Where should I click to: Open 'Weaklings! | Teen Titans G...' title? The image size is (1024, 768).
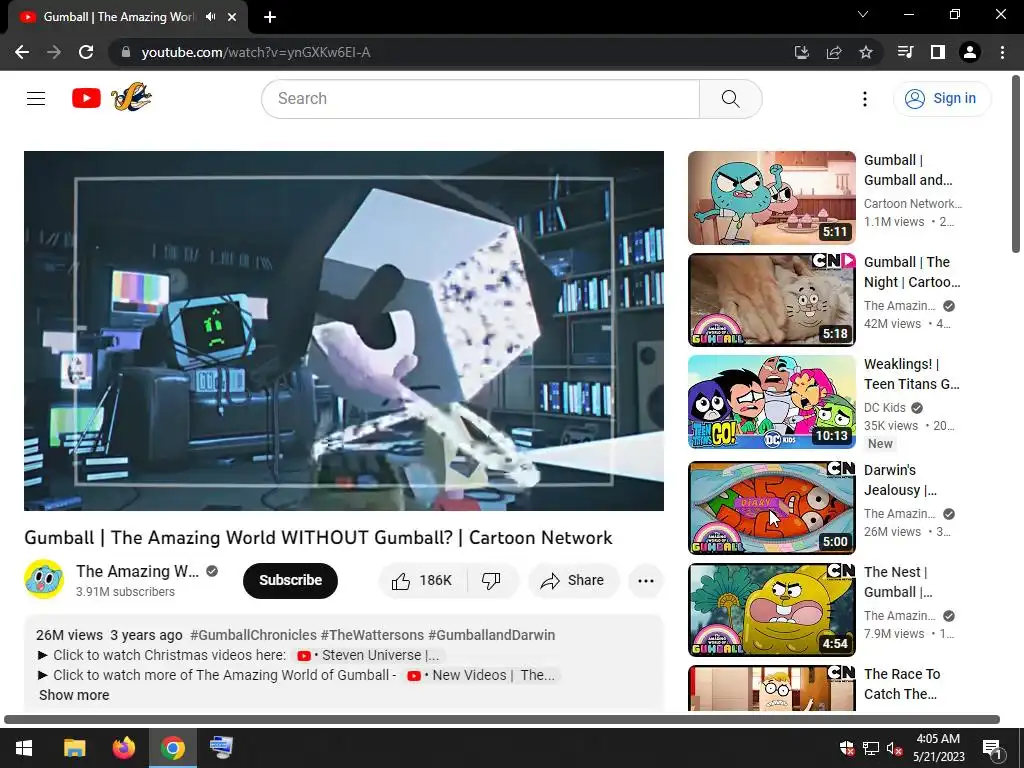(x=912, y=374)
